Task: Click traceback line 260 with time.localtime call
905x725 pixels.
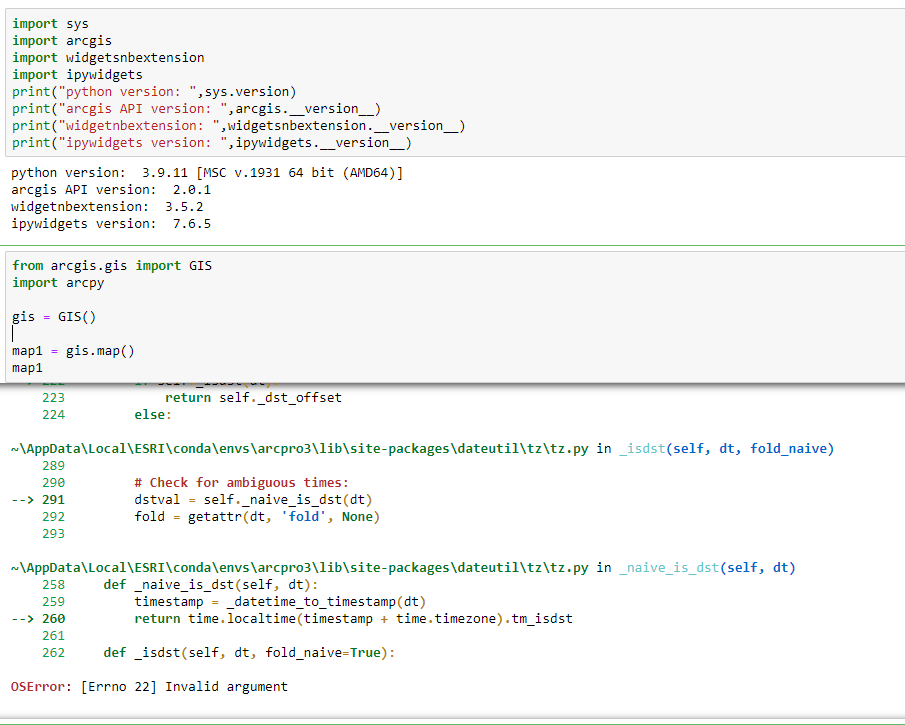Action: tap(353, 619)
